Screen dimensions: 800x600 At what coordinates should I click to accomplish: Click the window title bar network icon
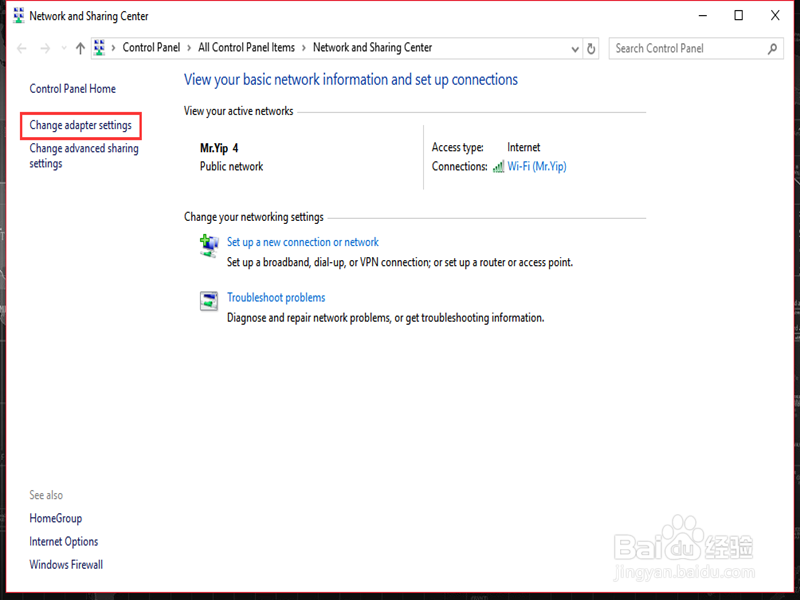click(19, 16)
